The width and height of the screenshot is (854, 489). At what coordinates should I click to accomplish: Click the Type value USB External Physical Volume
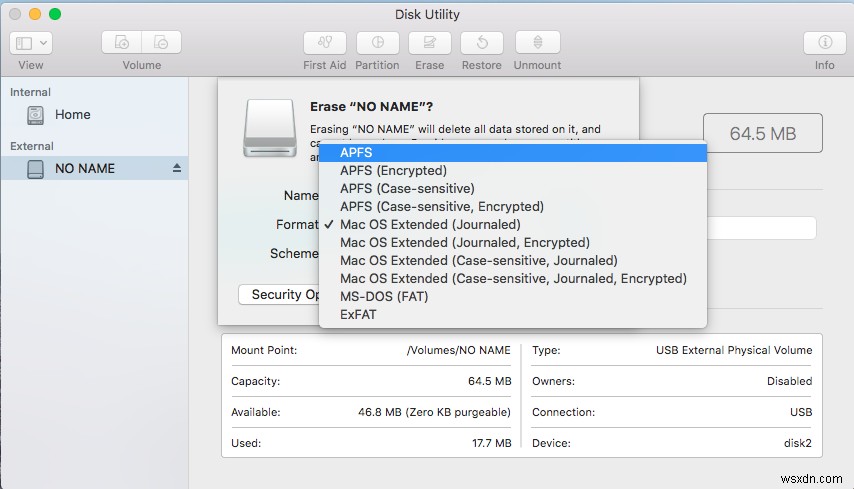734,350
